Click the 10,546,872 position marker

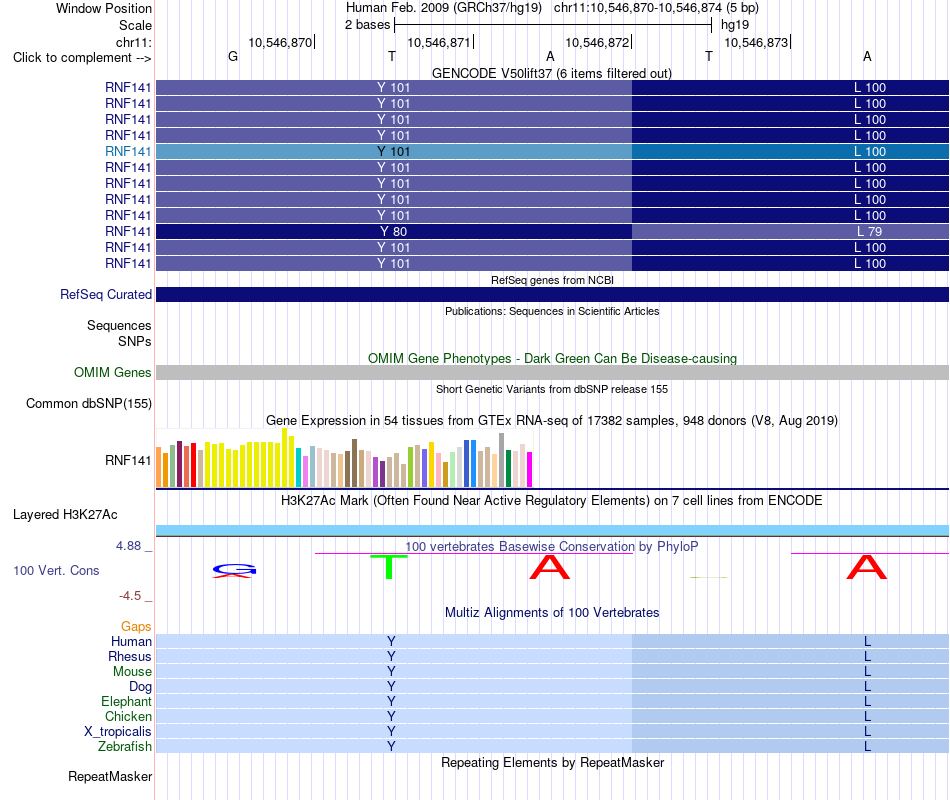(597, 42)
